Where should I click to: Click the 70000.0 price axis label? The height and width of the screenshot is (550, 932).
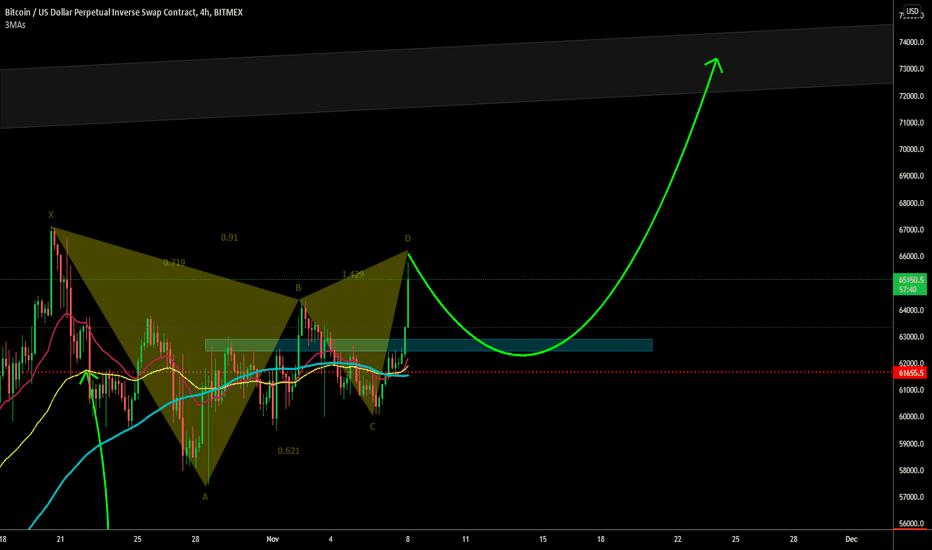tap(911, 149)
